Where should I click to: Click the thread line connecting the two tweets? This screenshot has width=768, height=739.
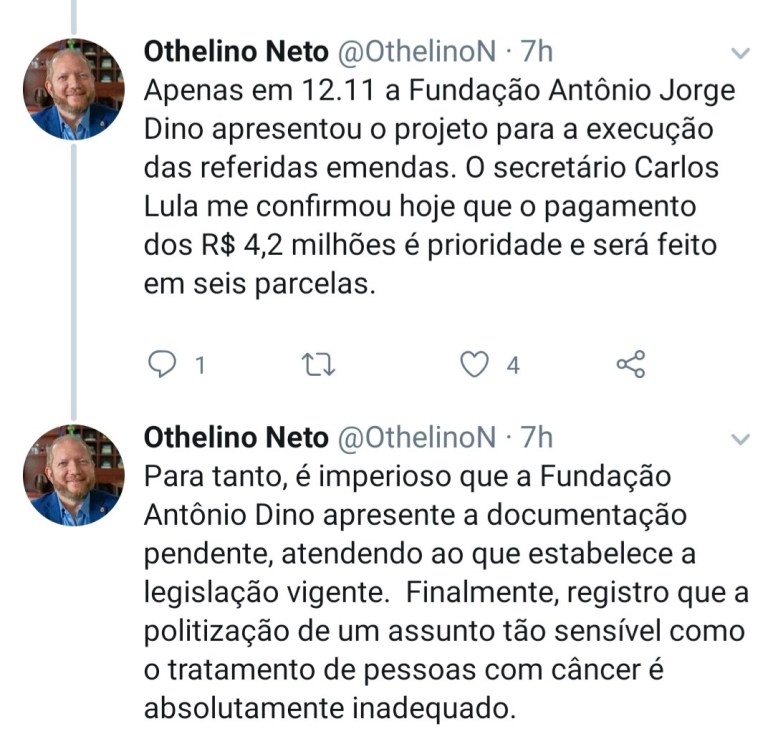(x=74, y=282)
